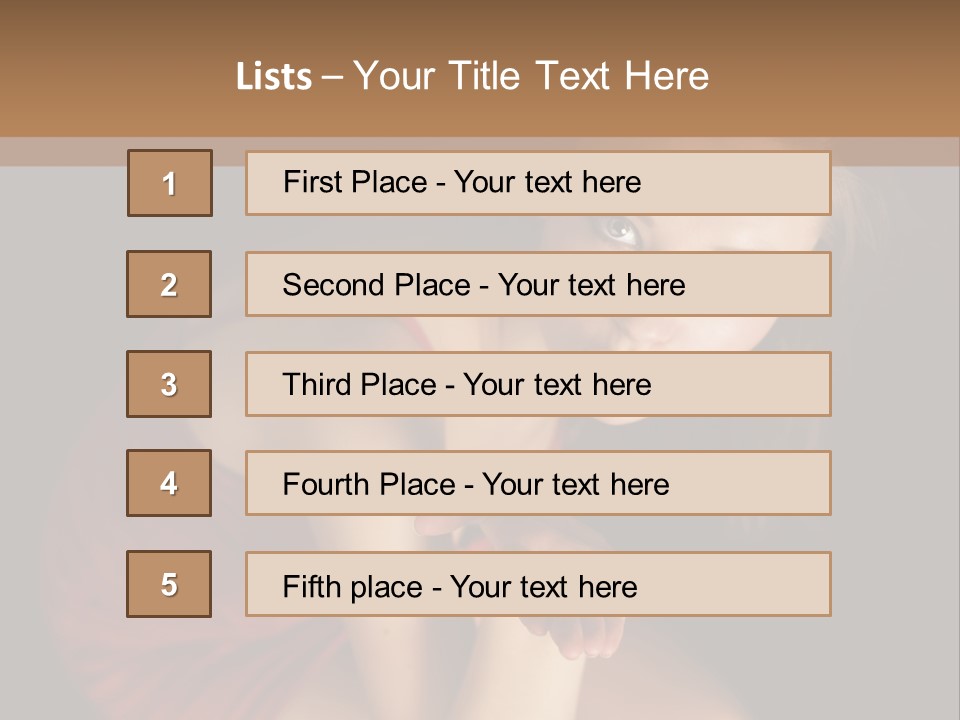The image size is (960, 720).
Task: Click the bold word Lists in title
Action: [274, 77]
